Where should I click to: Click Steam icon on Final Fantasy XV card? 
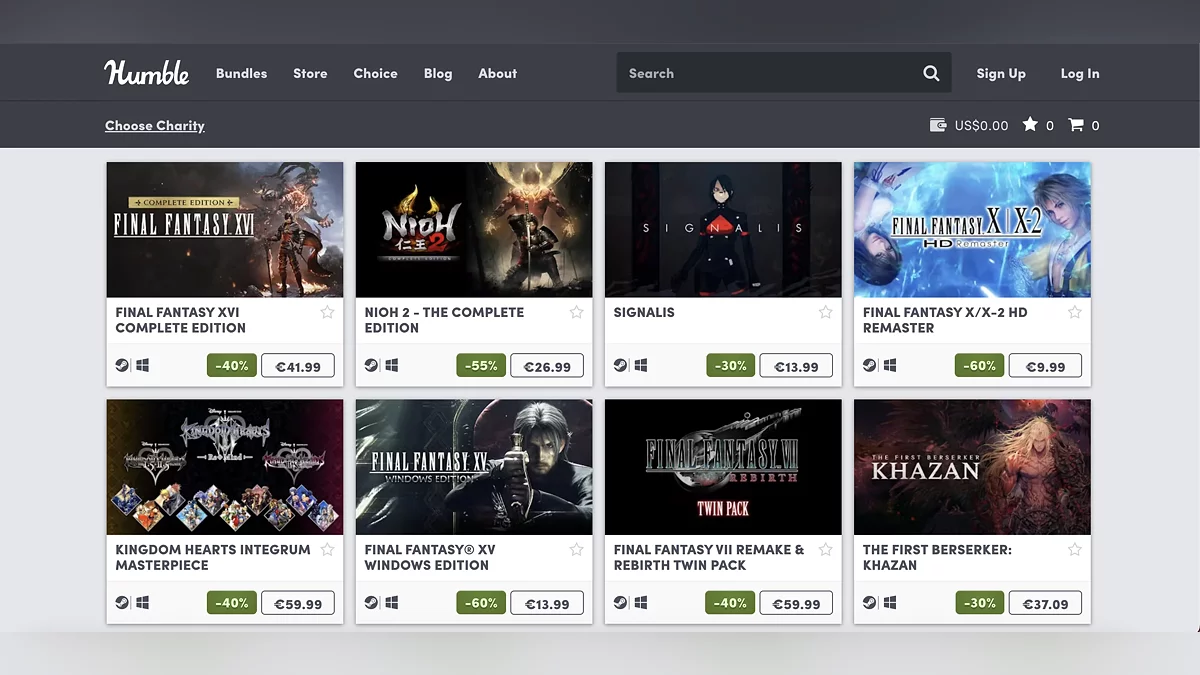(x=371, y=603)
